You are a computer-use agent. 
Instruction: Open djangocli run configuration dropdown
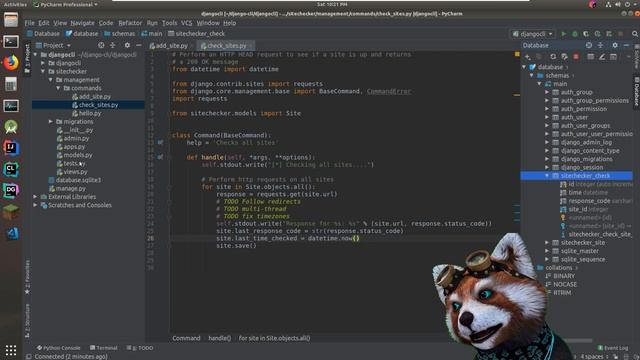[x=533, y=34]
